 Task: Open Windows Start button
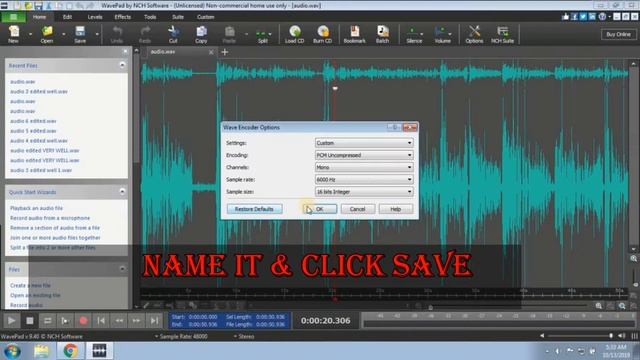tap(12, 351)
